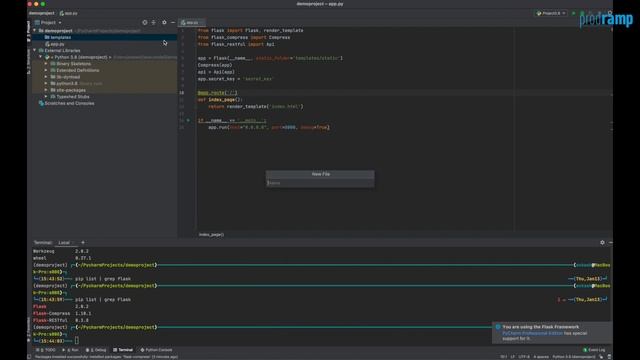Click demoproject breadcrumb in navigation bar
Image resolution: width=640 pixels, height=360 pixels.
pos(42,13)
